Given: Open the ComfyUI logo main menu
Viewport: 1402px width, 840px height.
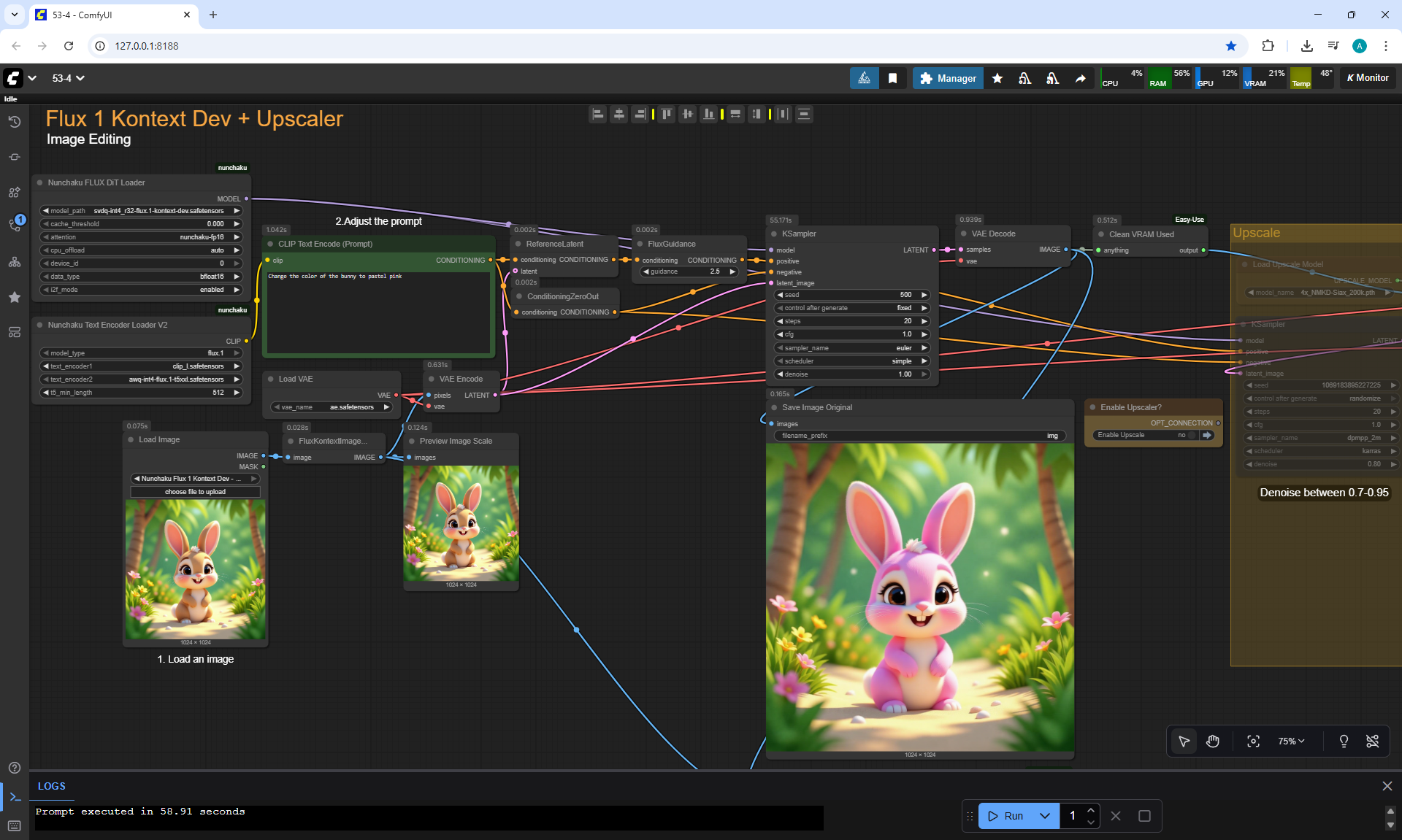Looking at the screenshot, I should [13, 78].
